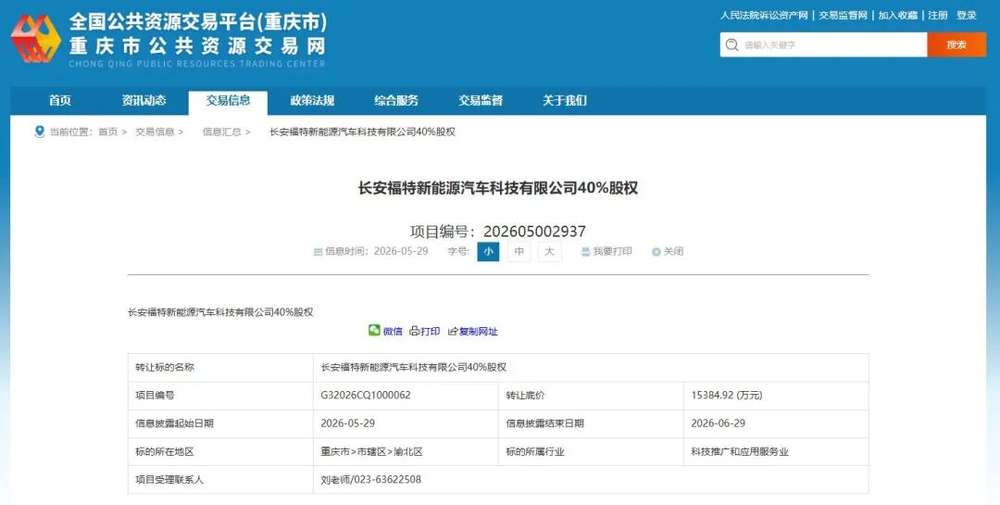Screen dimensions: 1000x505
Task: Open the 人民法院诉讼资产网 link
Action: (x=764, y=15)
